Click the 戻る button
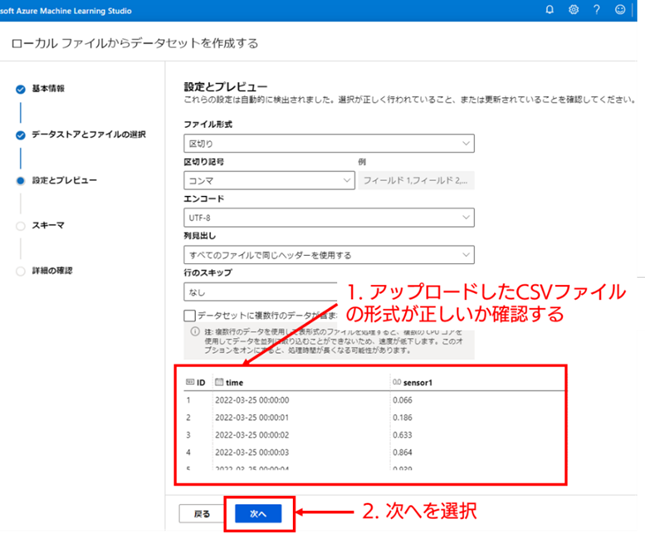Image resolution: width=645 pixels, height=534 pixels. (202, 513)
